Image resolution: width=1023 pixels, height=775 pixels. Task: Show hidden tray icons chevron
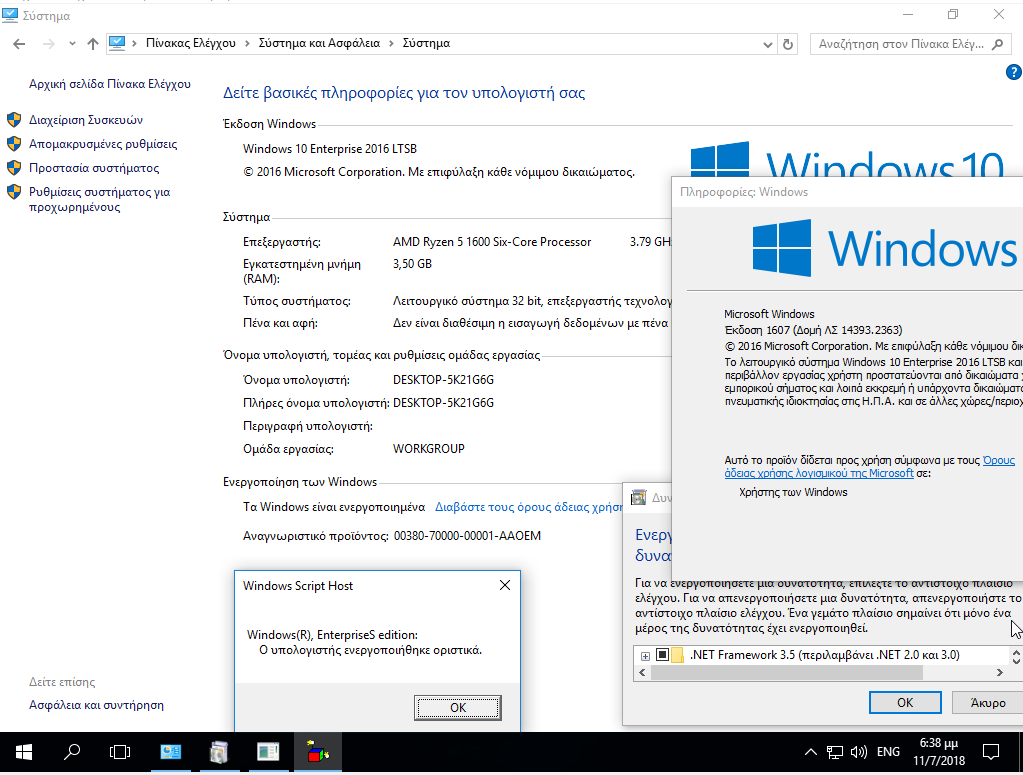(810, 752)
